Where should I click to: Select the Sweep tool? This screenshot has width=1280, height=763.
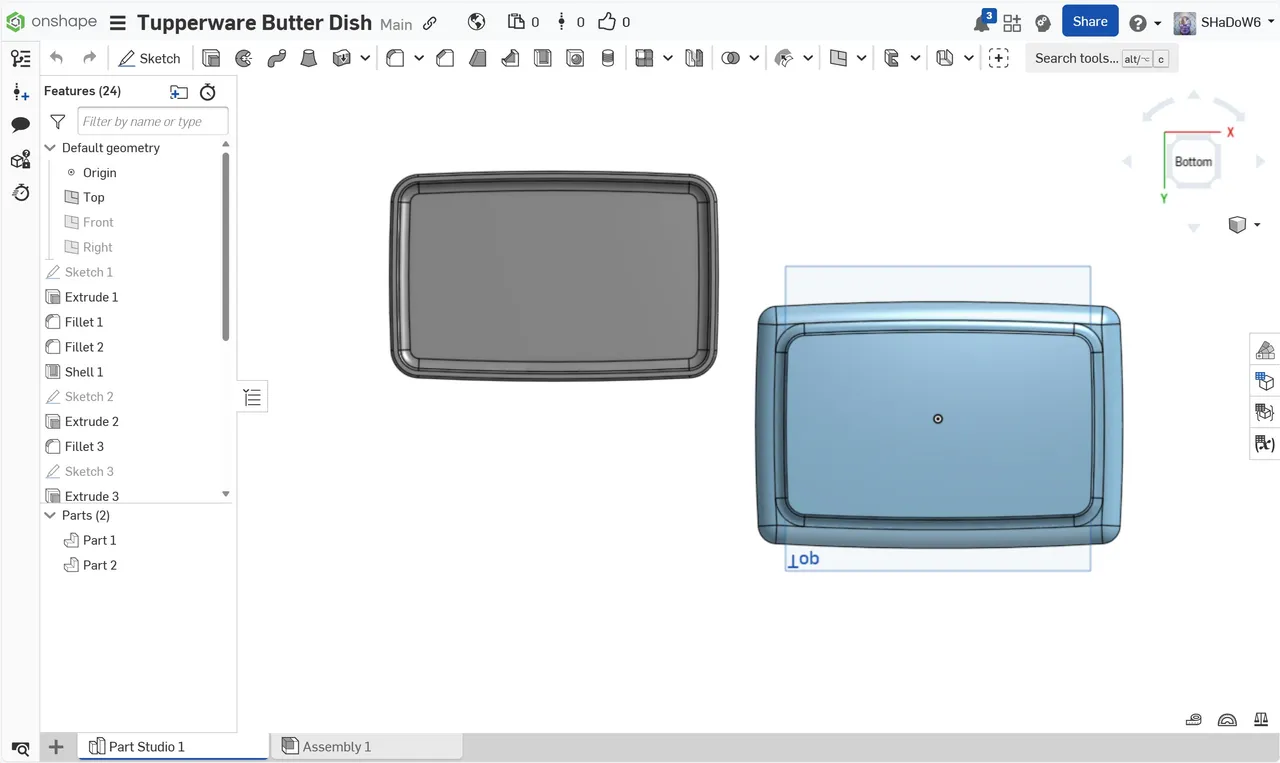(x=276, y=58)
